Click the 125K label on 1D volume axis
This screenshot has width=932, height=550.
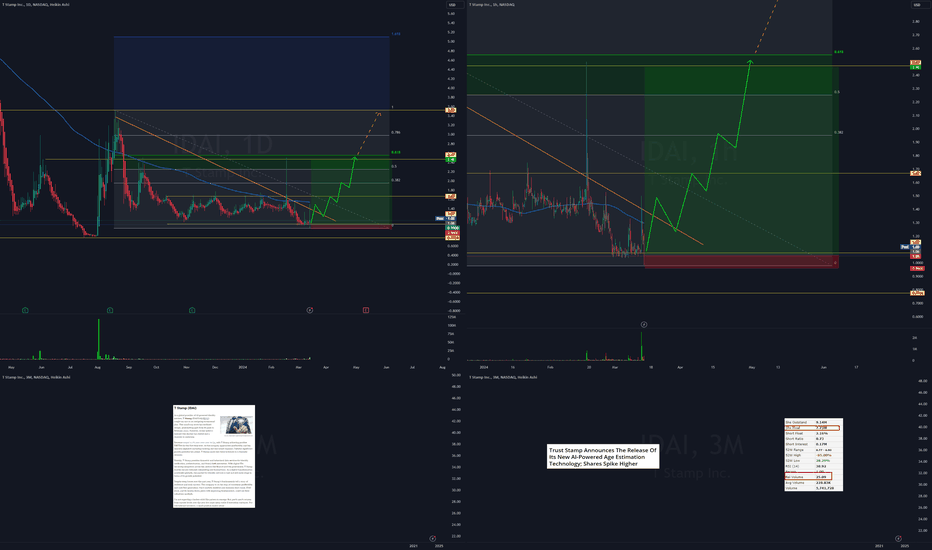coord(452,318)
